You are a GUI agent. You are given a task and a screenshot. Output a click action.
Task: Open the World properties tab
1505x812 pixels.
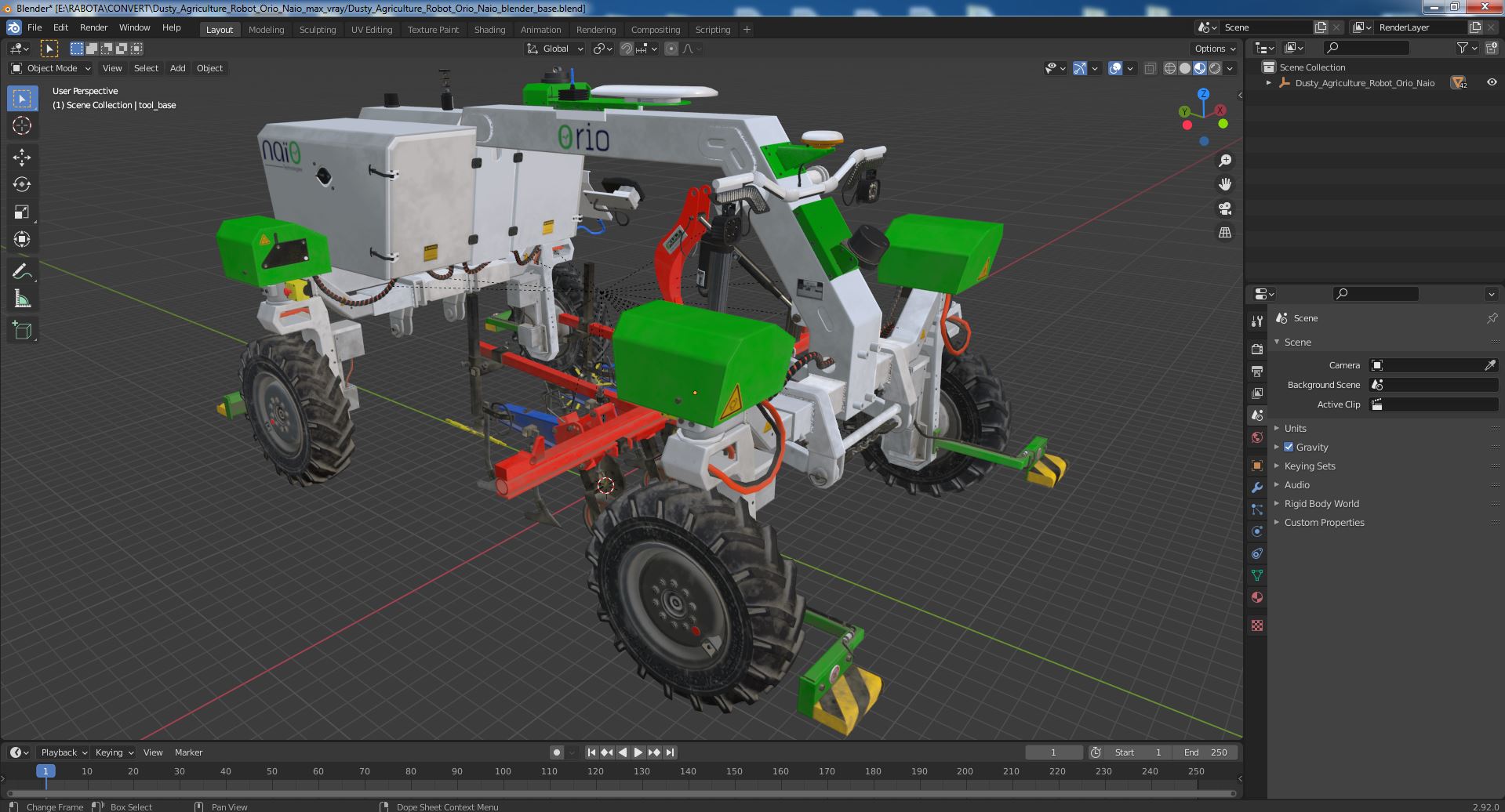coord(1257,437)
